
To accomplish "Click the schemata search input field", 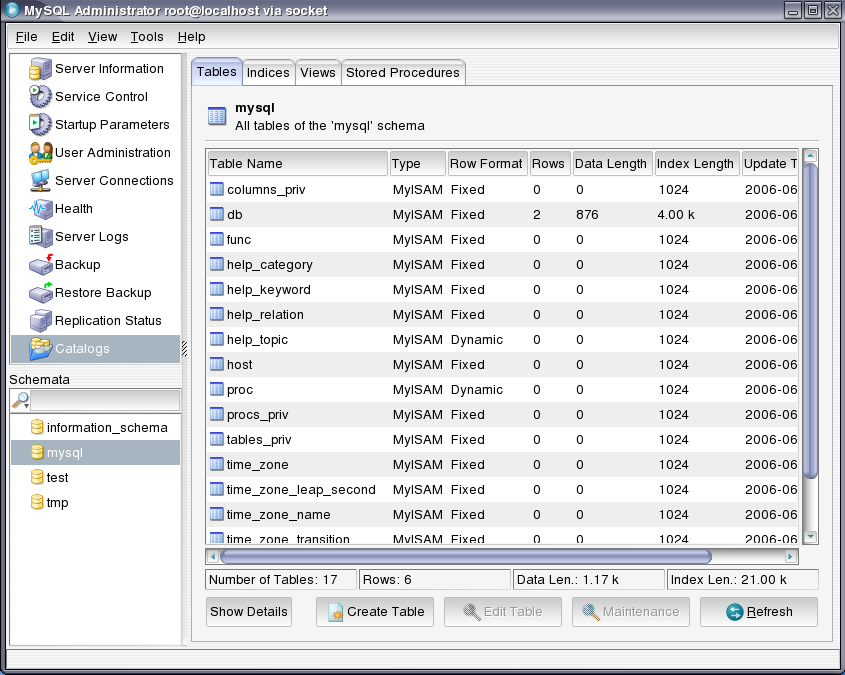I will pyautogui.click(x=105, y=400).
